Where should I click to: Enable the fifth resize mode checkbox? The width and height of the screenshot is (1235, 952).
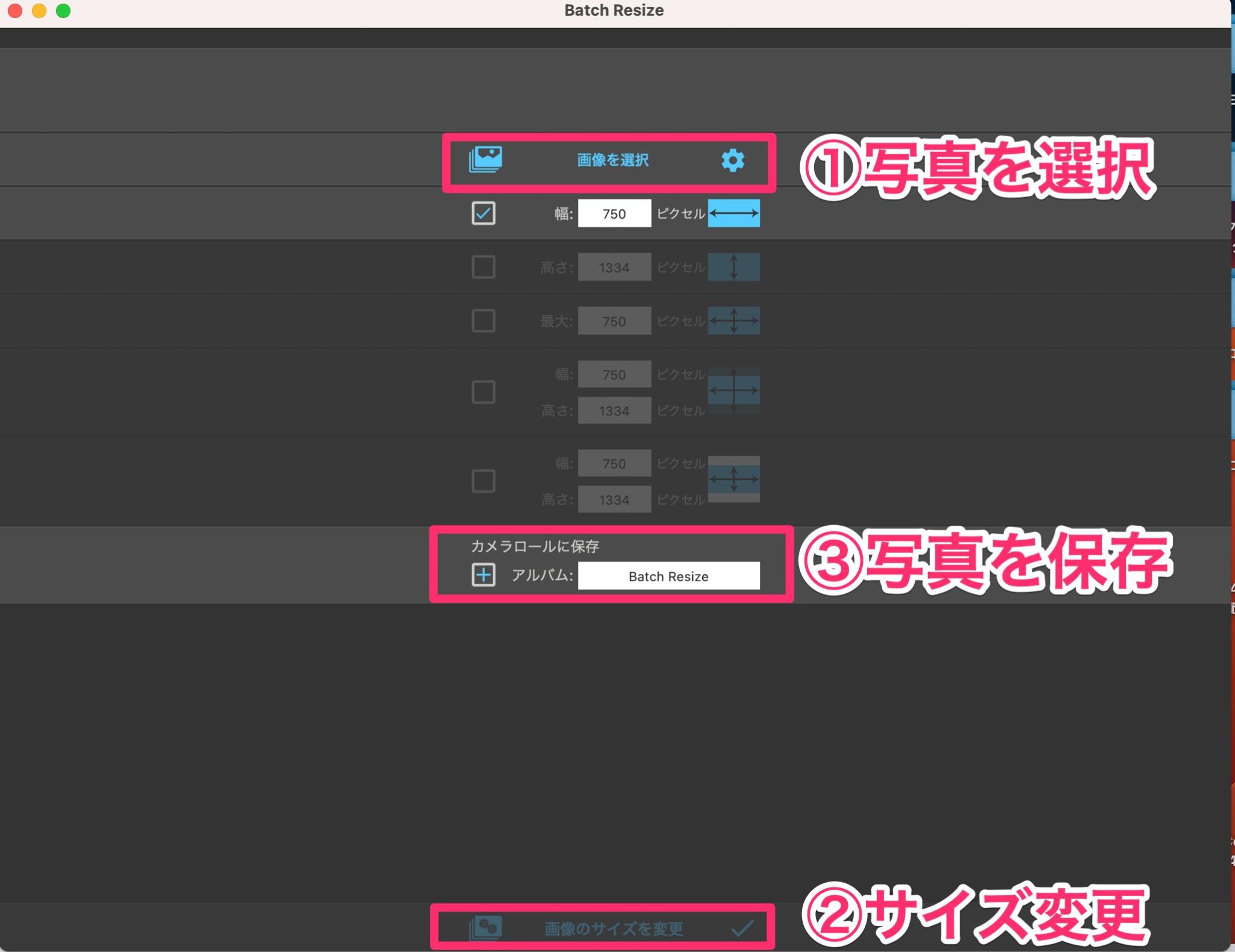pos(484,481)
